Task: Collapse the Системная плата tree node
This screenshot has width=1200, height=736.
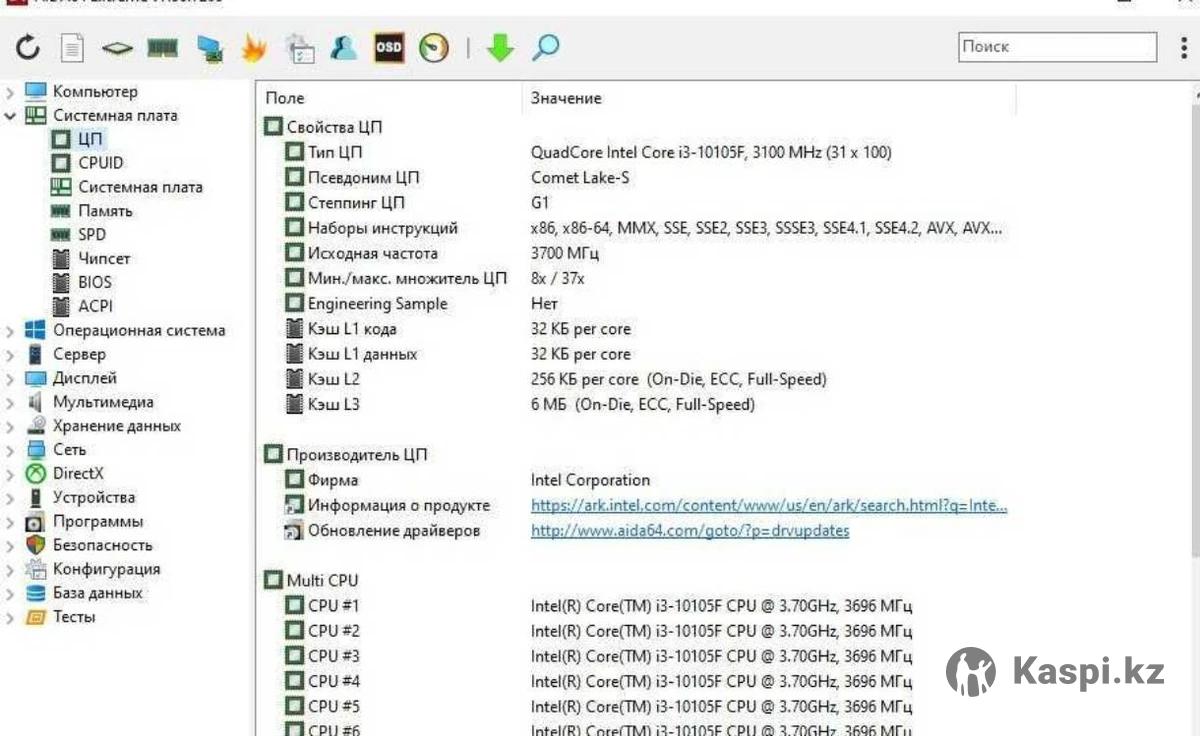Action: [x=10, y=116]
